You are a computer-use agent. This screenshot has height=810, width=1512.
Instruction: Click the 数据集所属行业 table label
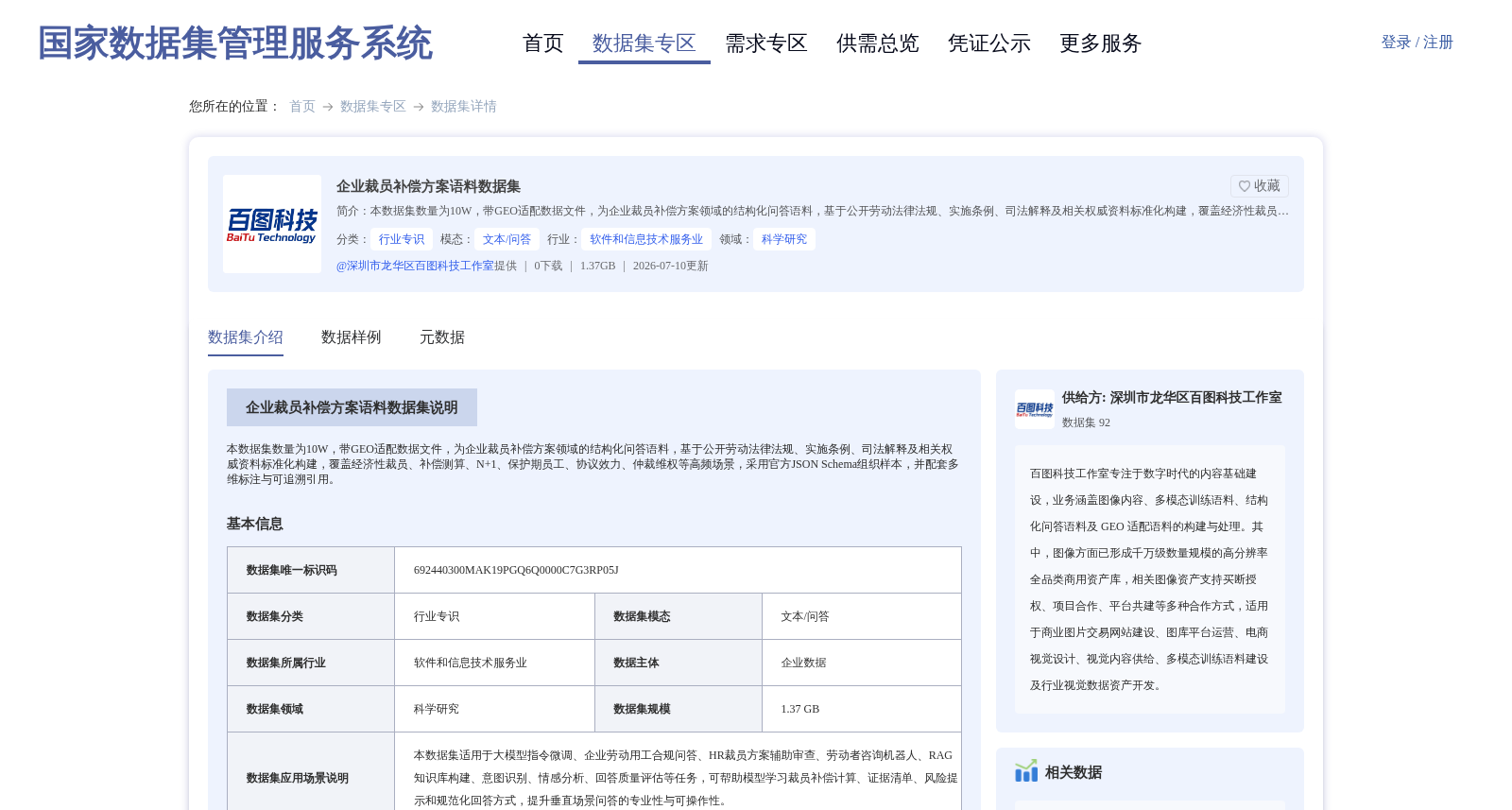pyautogui.click(x=286, y=663)
